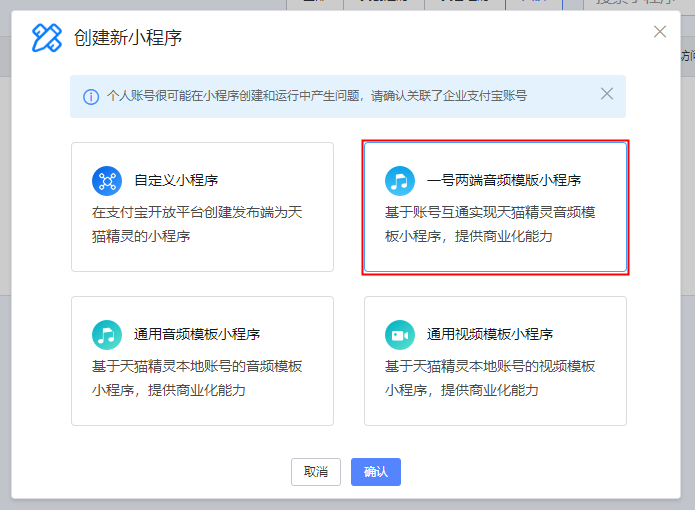Dismiss the personal account warning banner
Image resolution: width=695 pixels, height=510 pixels.
[606, 93]
